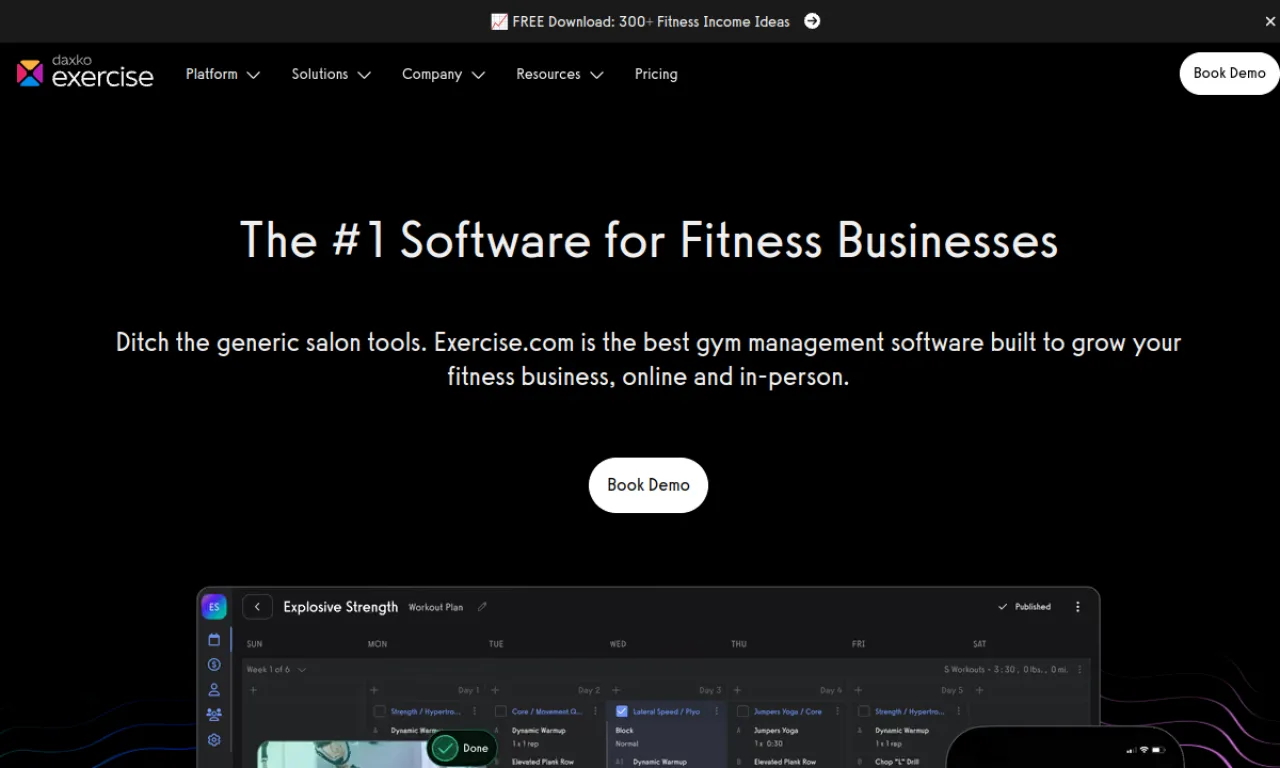Expand the Company dropdown chevron
The width and height of the screenshot is (1280, 768).
point(478,75)
